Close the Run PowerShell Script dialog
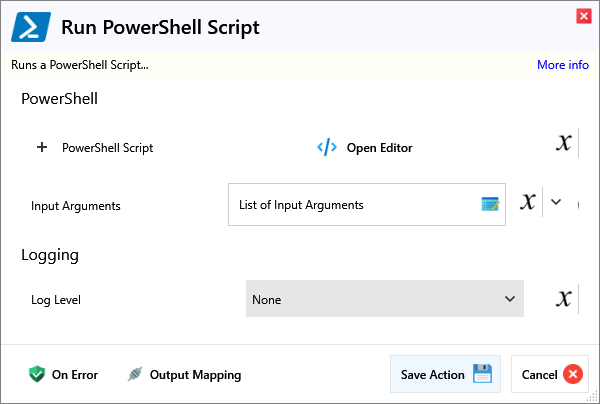Viewport: 600px width, 404px height. pyautogui.click(x=583, y=15)
